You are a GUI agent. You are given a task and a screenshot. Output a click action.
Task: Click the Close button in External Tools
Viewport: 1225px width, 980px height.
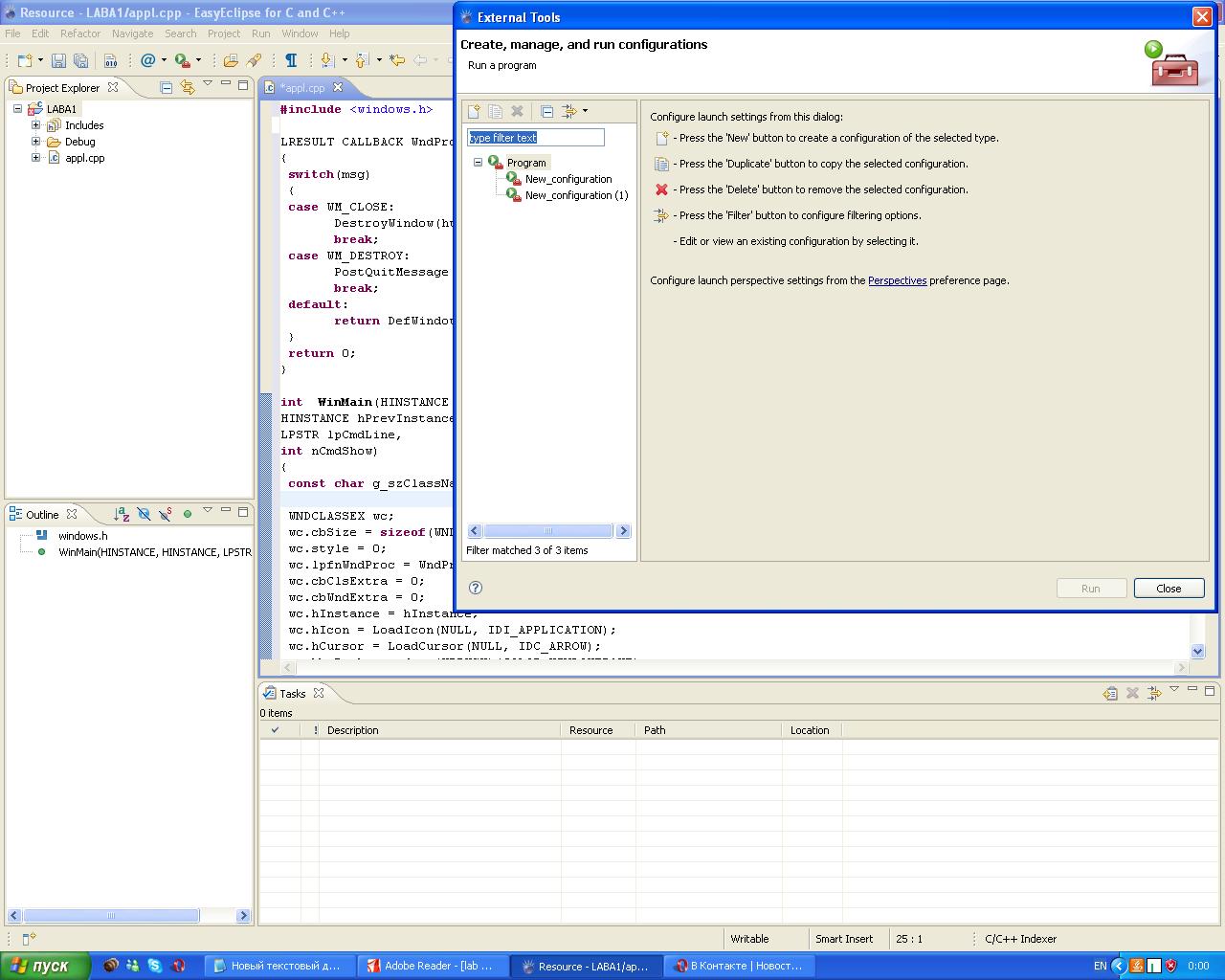(x=1169, y=589)
